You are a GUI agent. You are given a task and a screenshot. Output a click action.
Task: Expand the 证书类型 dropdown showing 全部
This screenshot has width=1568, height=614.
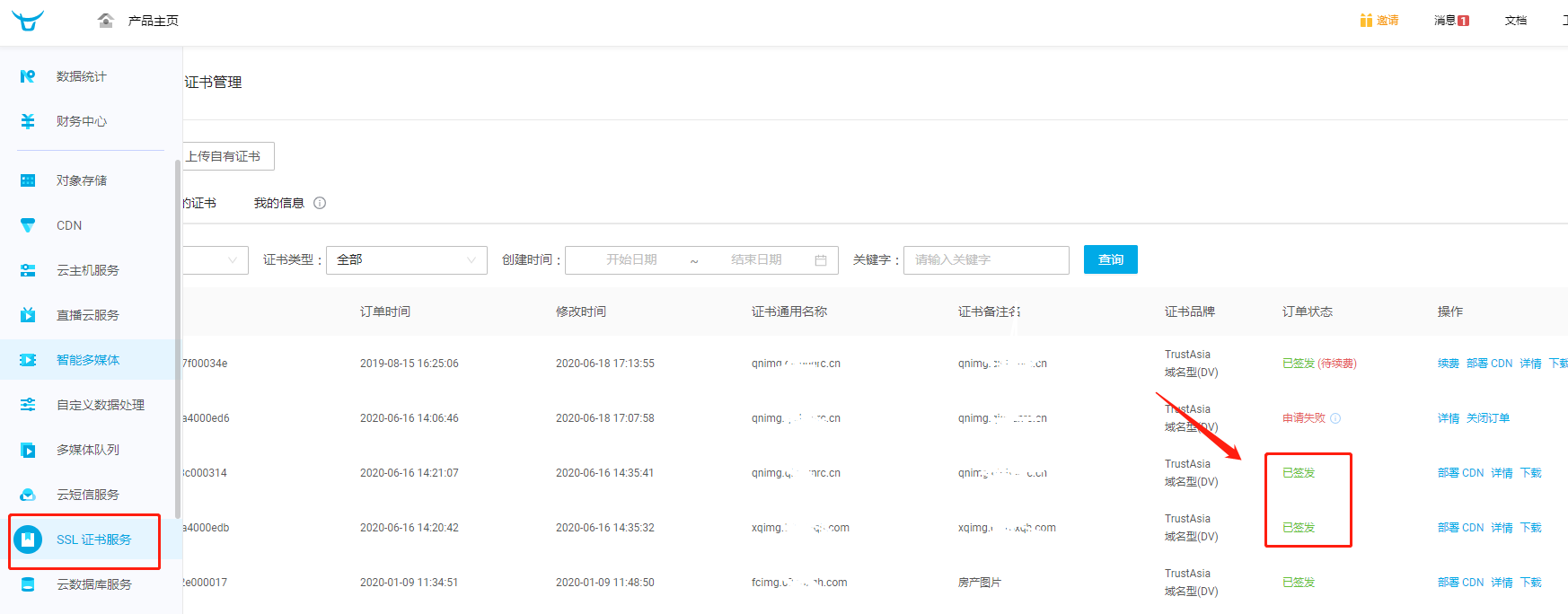(407, 260)
